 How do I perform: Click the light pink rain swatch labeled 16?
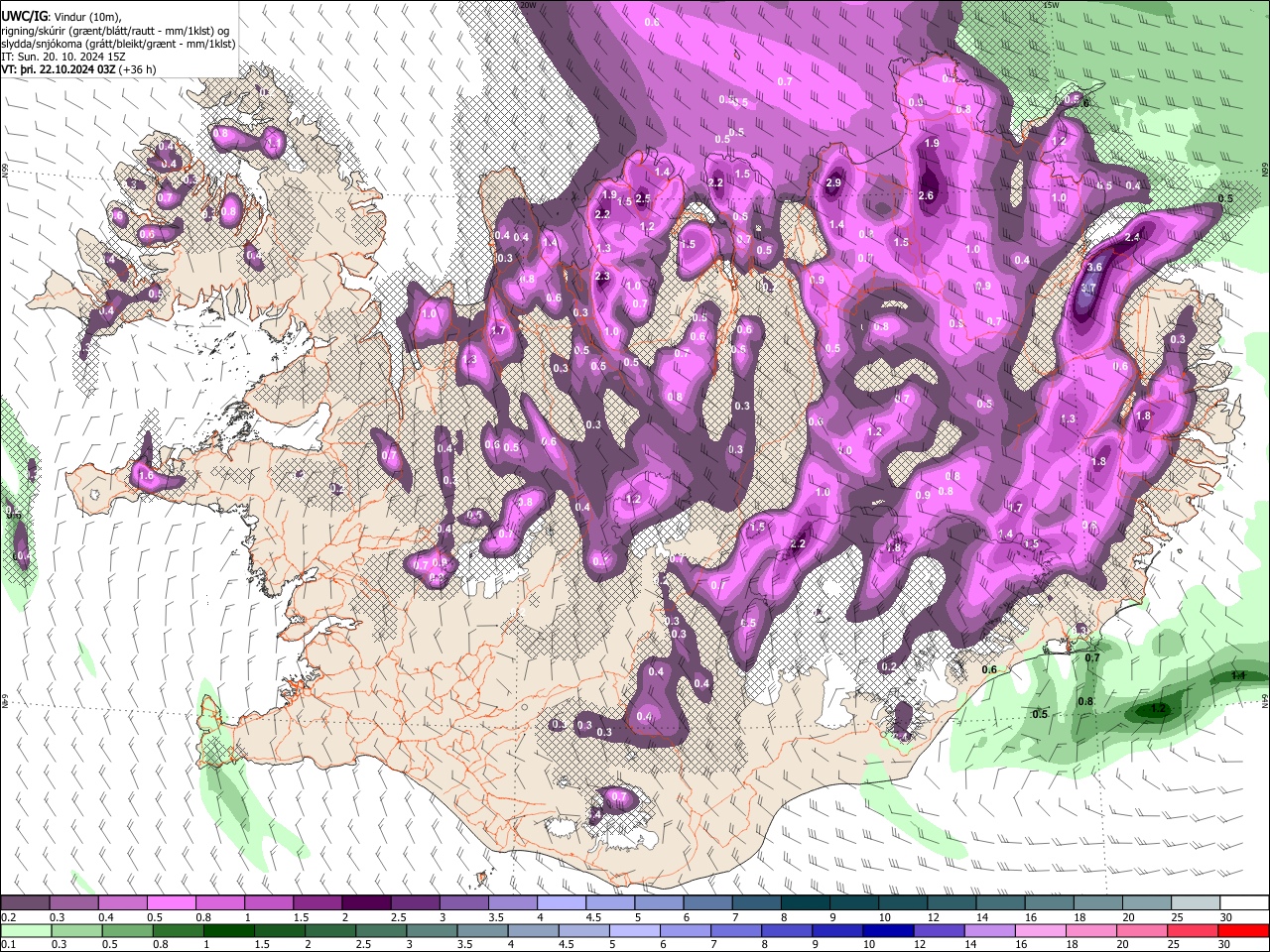coord(1040,931)
